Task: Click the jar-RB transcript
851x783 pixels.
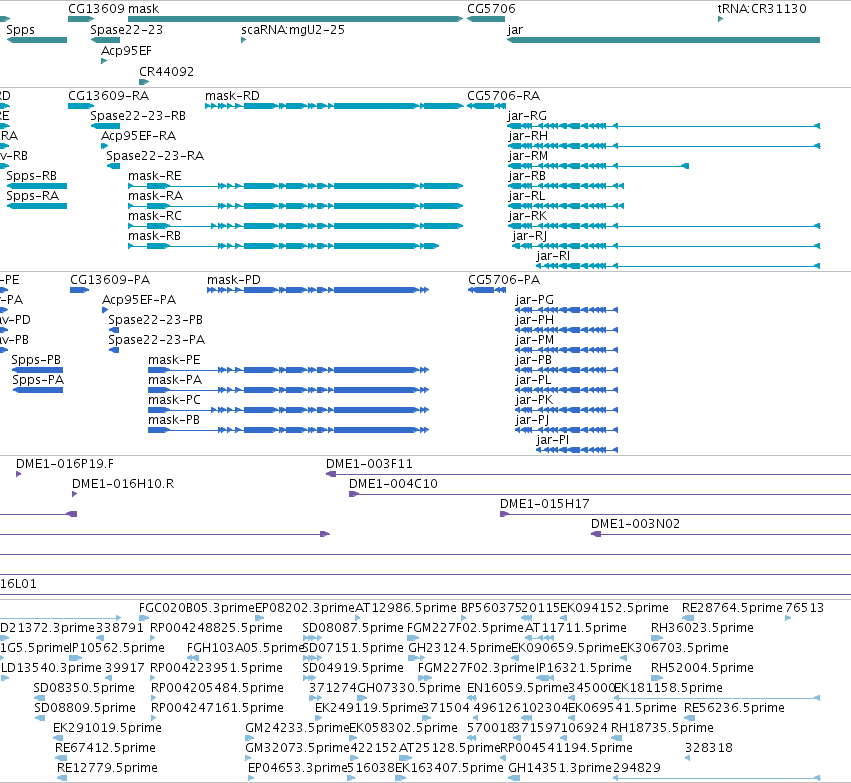Action: point(566,186)
